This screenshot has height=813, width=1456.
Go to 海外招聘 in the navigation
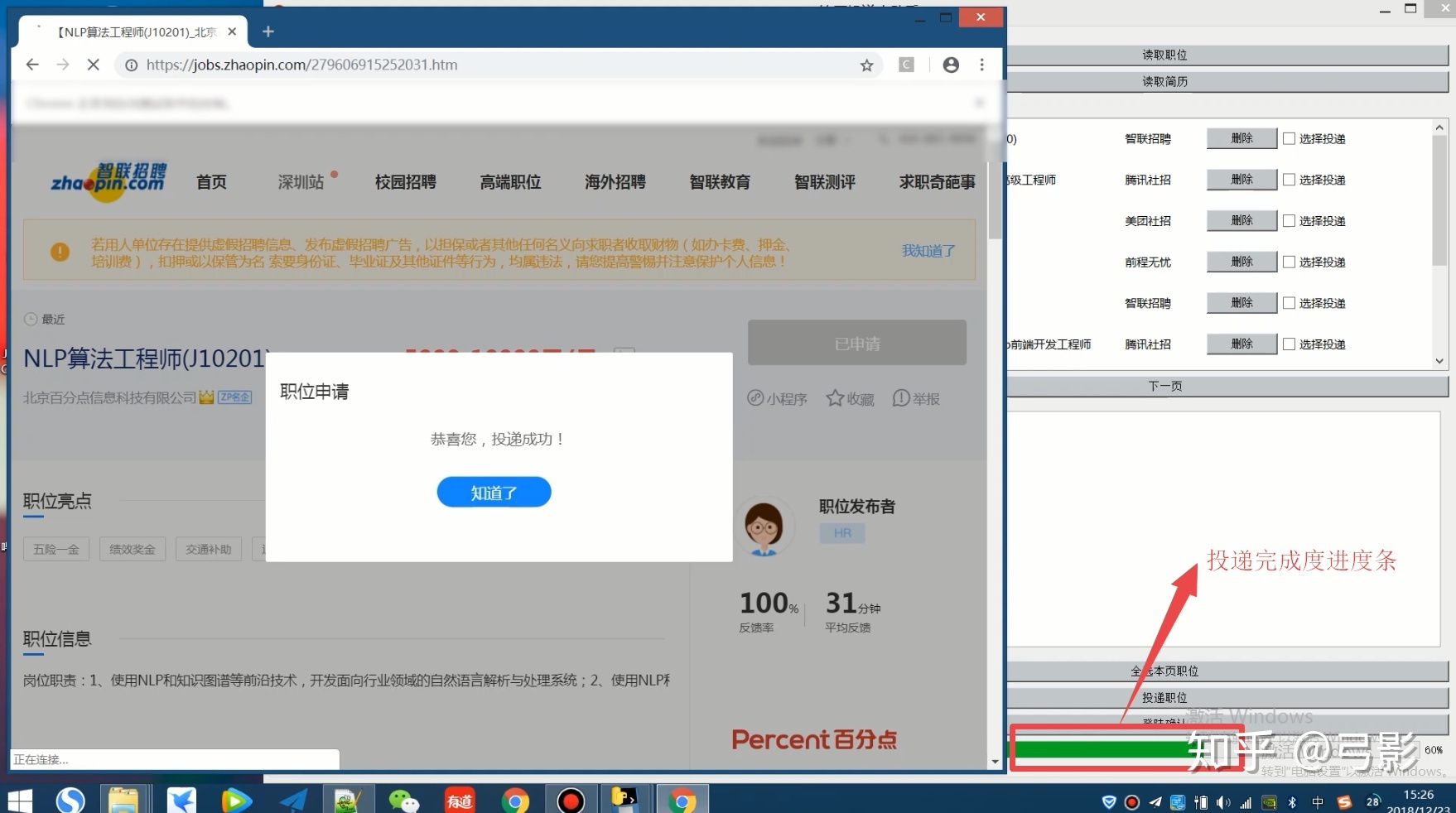615,181
